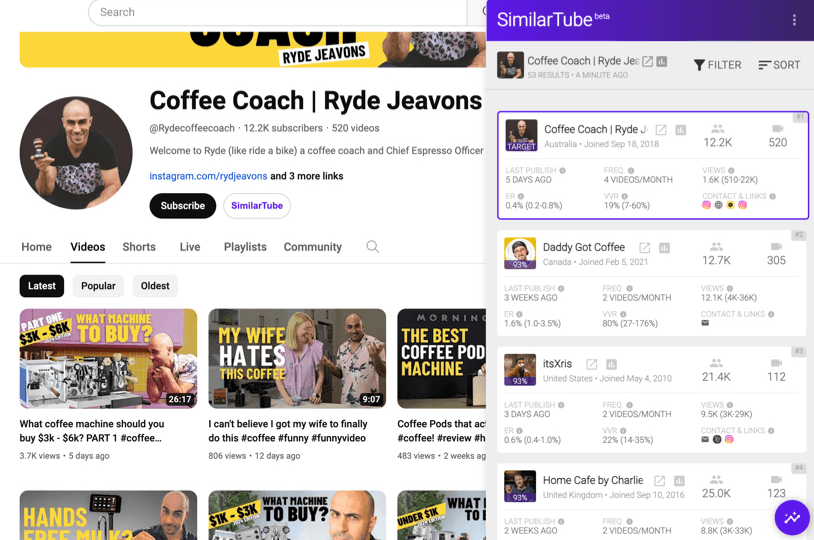Open the instagram.com/rydjeavons link

[x=208, y=176]
